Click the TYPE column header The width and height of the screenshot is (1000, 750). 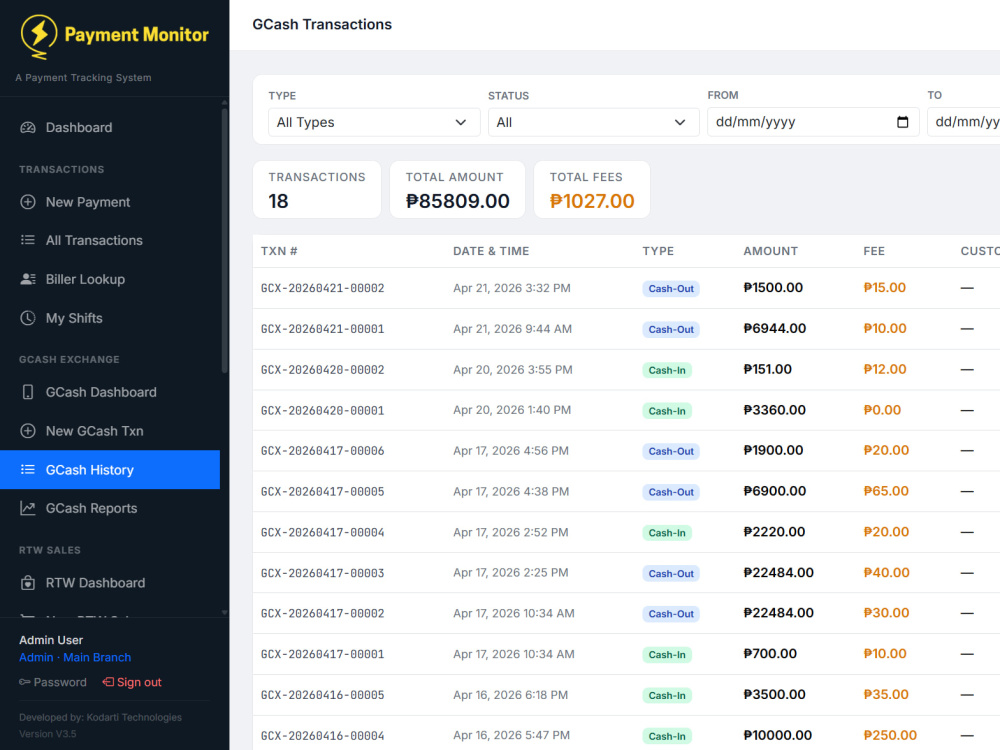coord(658,251)
